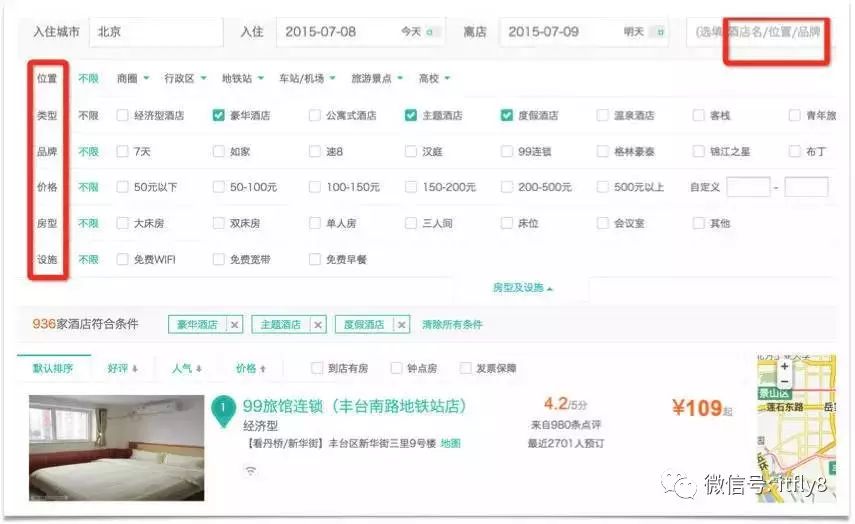Click the check-in date field 2015-07-08

click(360, 32)
